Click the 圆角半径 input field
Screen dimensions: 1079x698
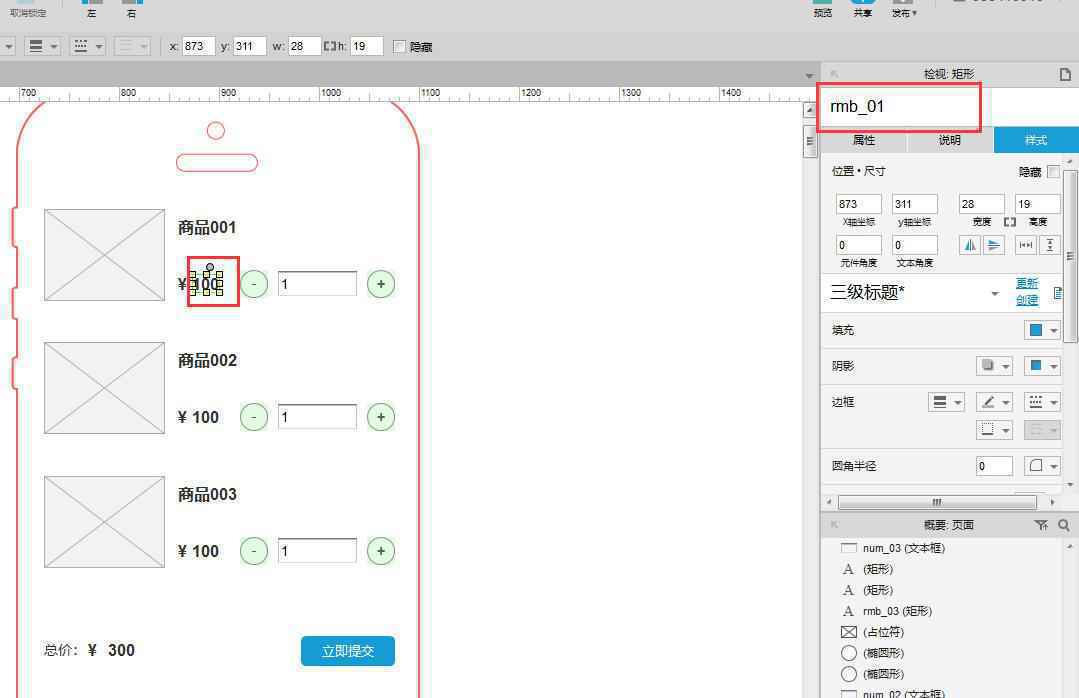pyautogui.click(x=994, y=466)
